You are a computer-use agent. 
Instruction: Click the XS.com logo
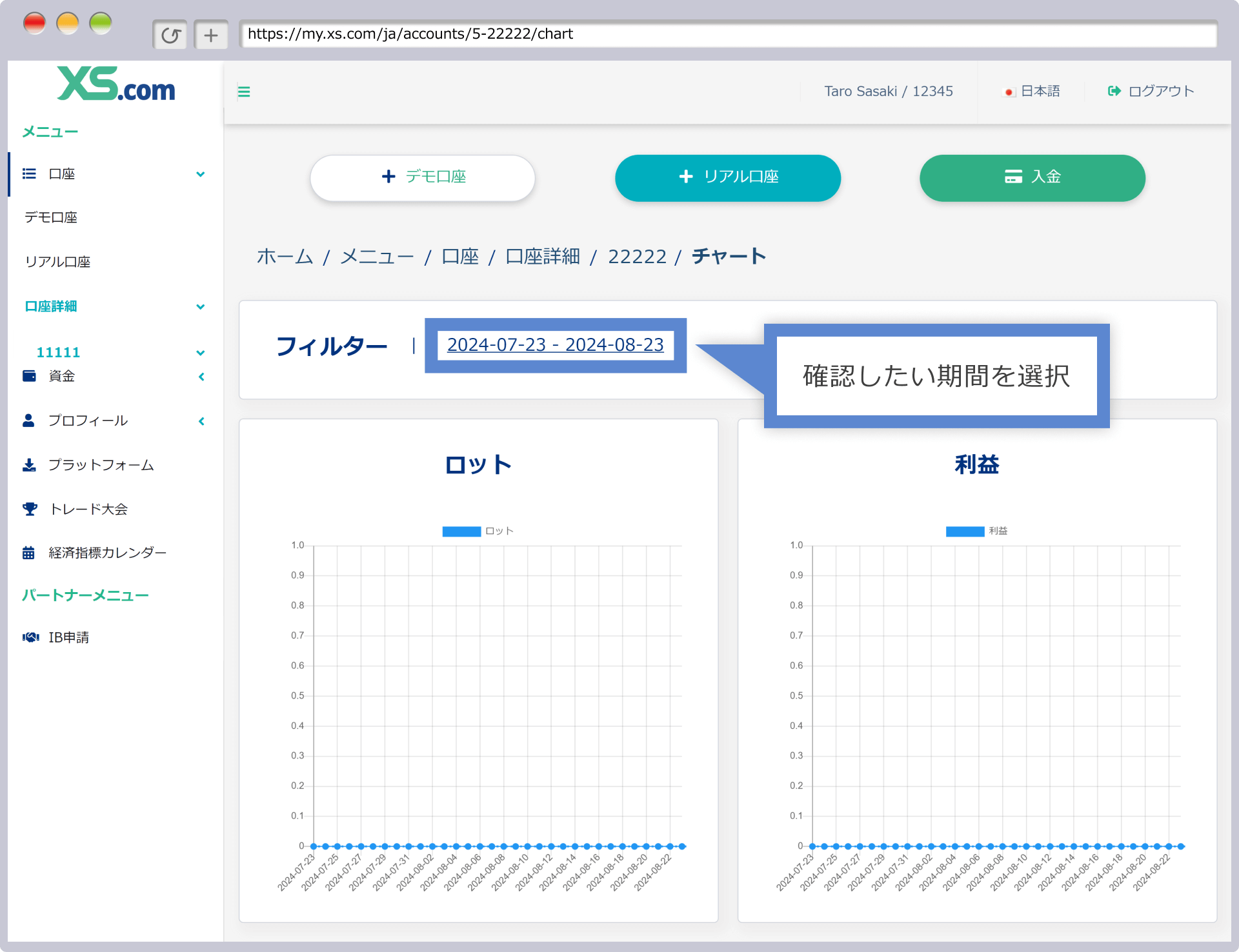point(116,84)
